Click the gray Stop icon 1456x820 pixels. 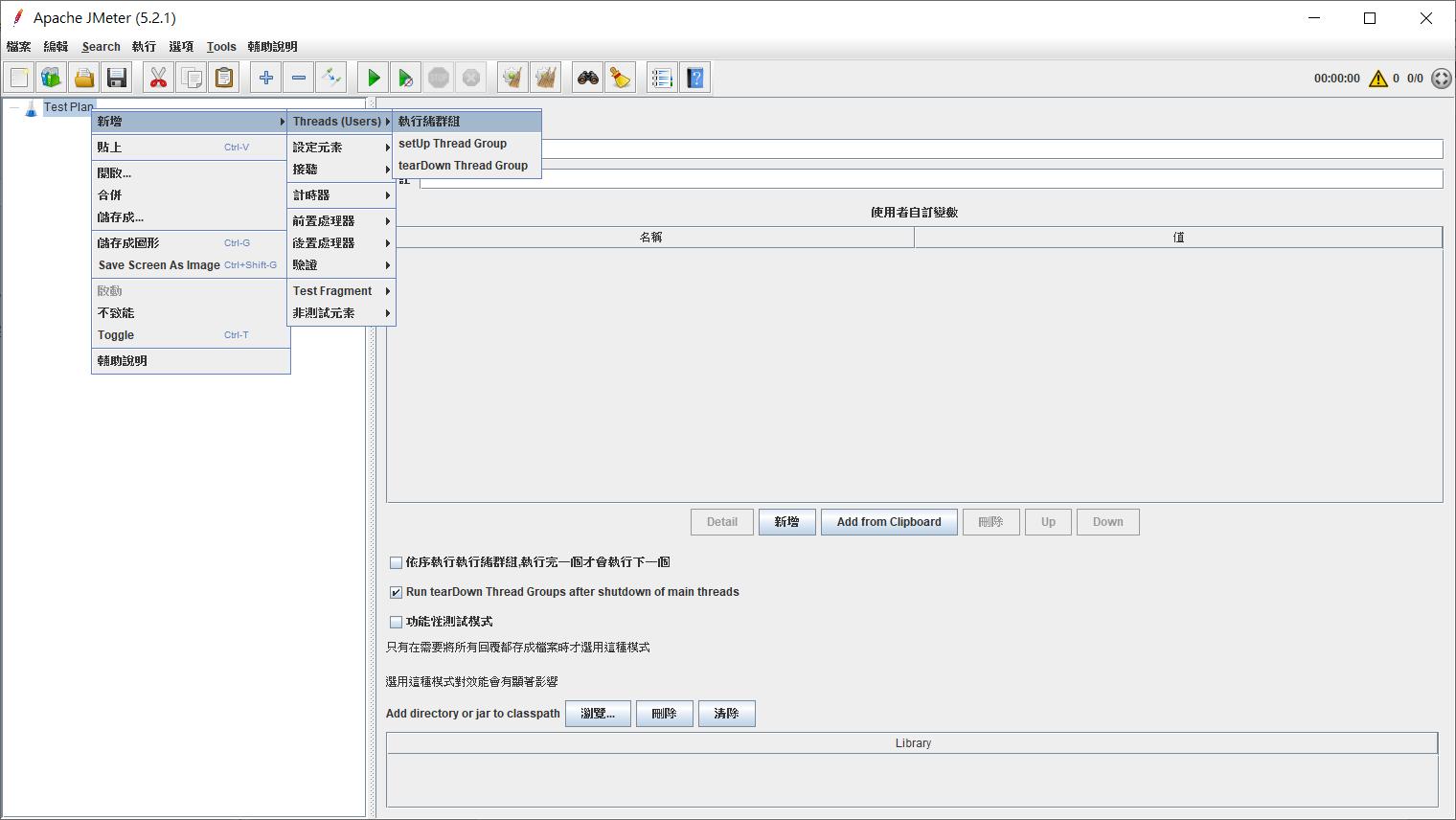[x=439, y=78]
